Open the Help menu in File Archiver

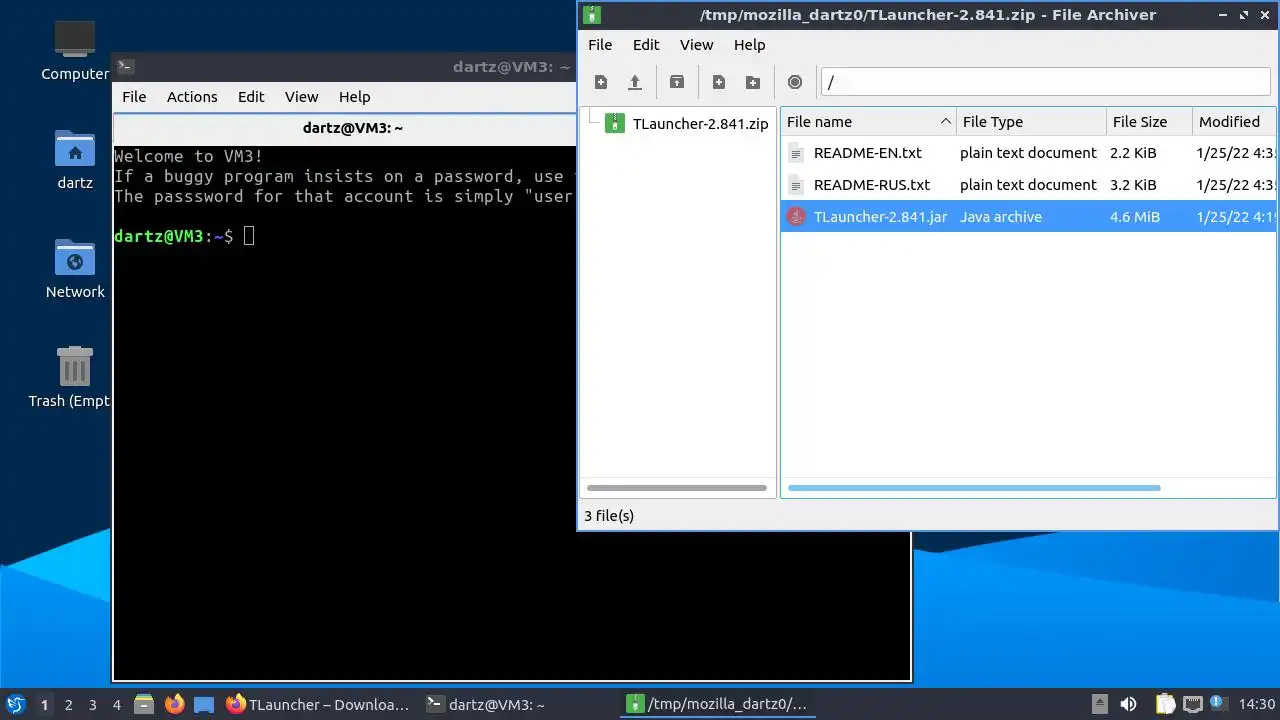coord(749,45)
